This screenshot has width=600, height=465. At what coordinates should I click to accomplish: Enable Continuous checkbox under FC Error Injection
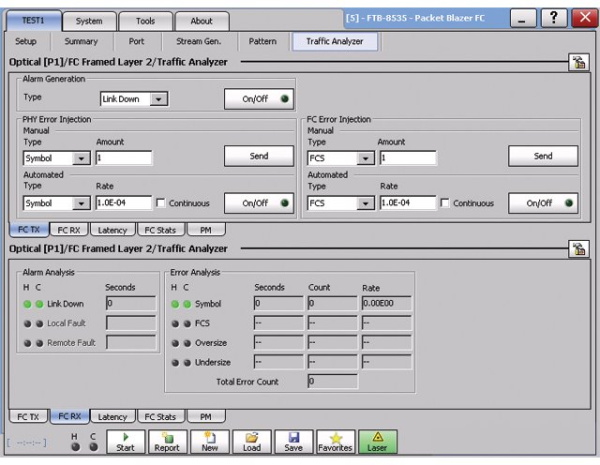[x=446, y=203]
